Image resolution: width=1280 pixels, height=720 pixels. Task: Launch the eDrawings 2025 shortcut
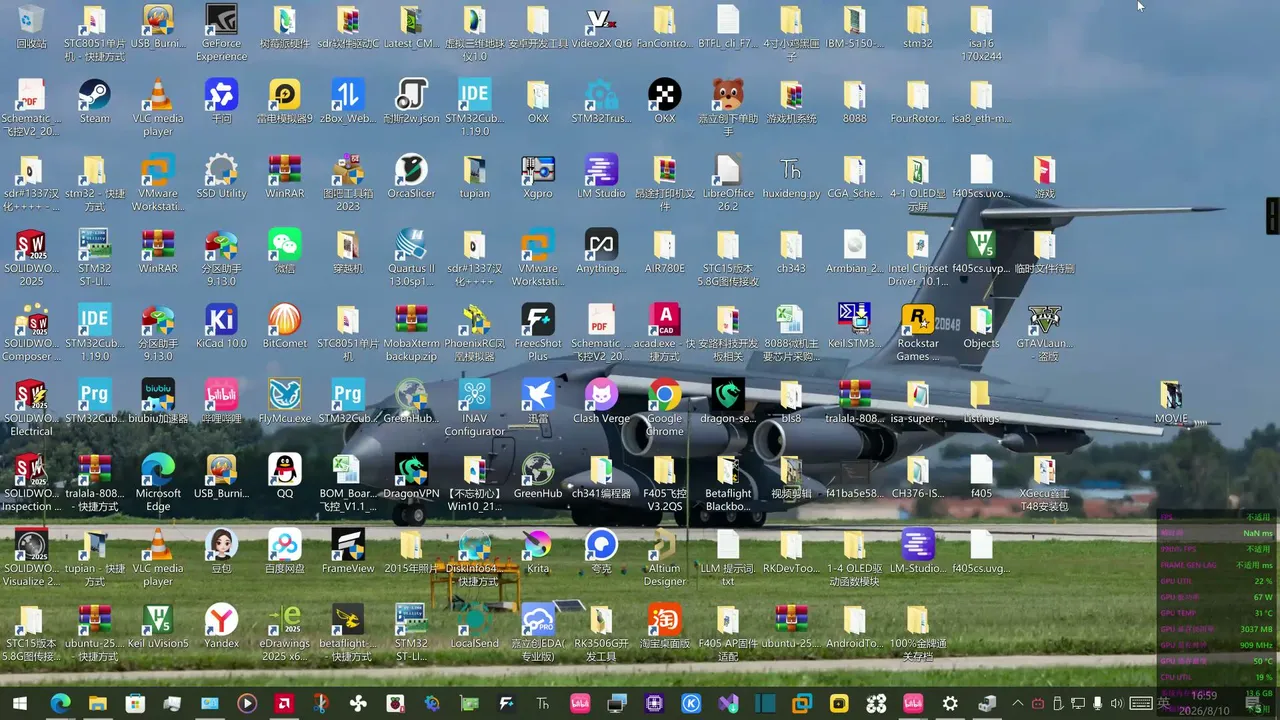tap(284, 634)
